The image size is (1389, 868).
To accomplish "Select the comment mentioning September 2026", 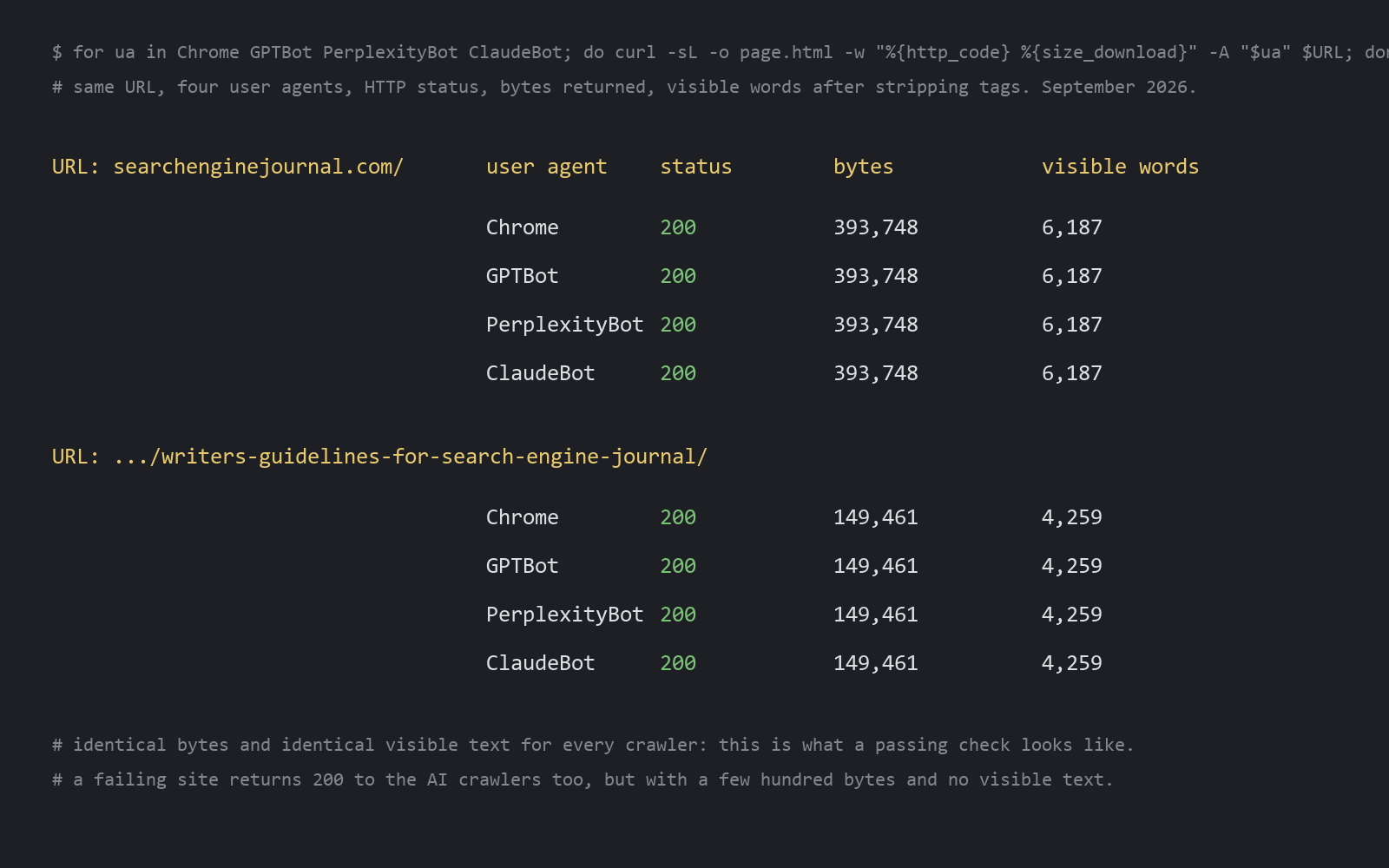I will pyautogui.click(x=624, y=88).
